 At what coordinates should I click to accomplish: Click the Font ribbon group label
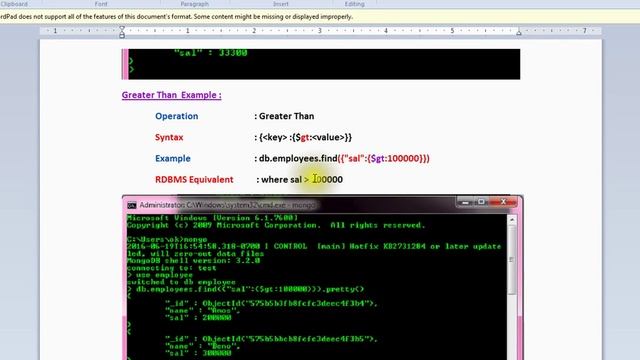(x=101, y=4)
